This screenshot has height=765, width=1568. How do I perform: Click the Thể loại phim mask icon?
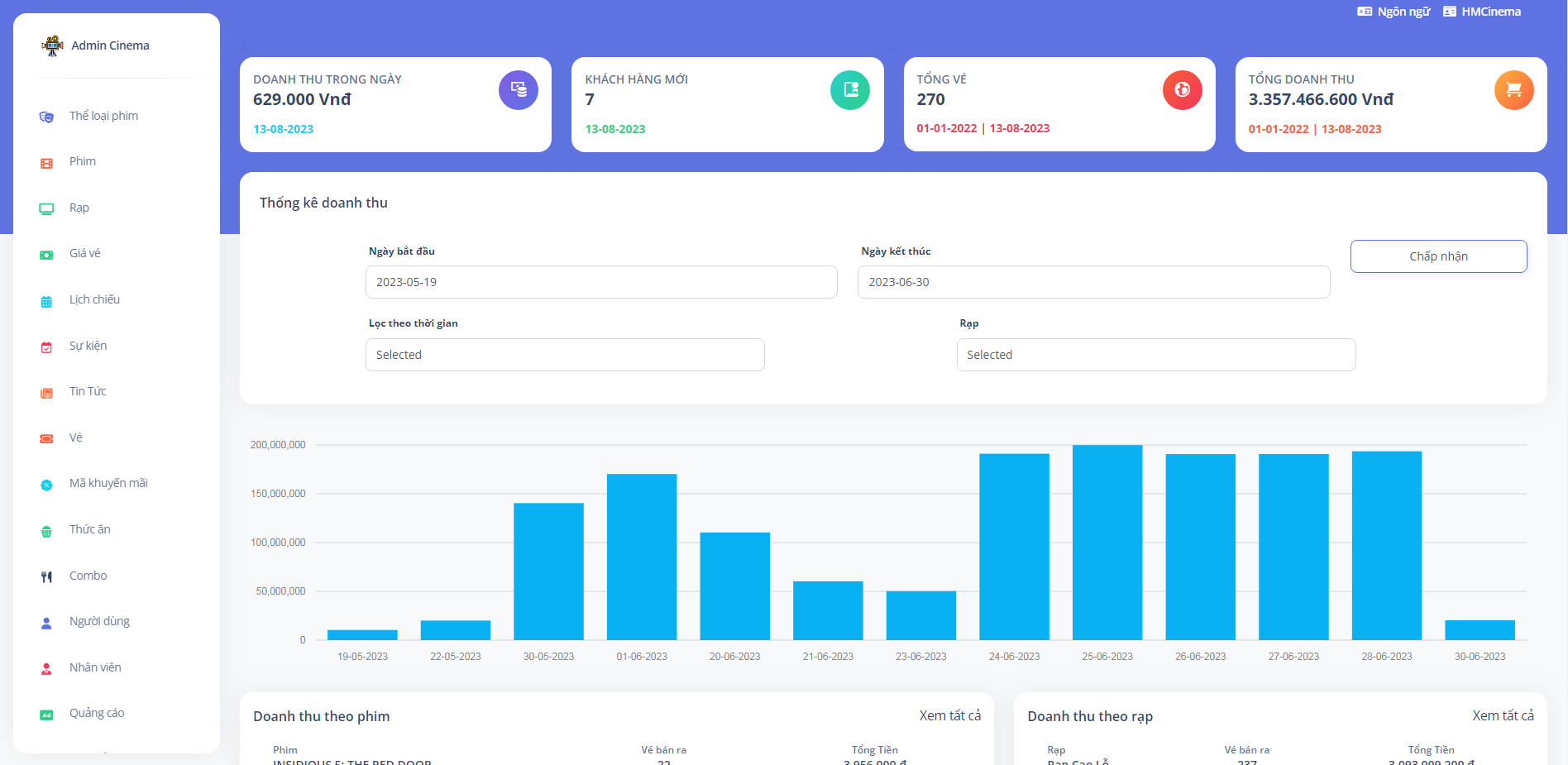point(46,117)
